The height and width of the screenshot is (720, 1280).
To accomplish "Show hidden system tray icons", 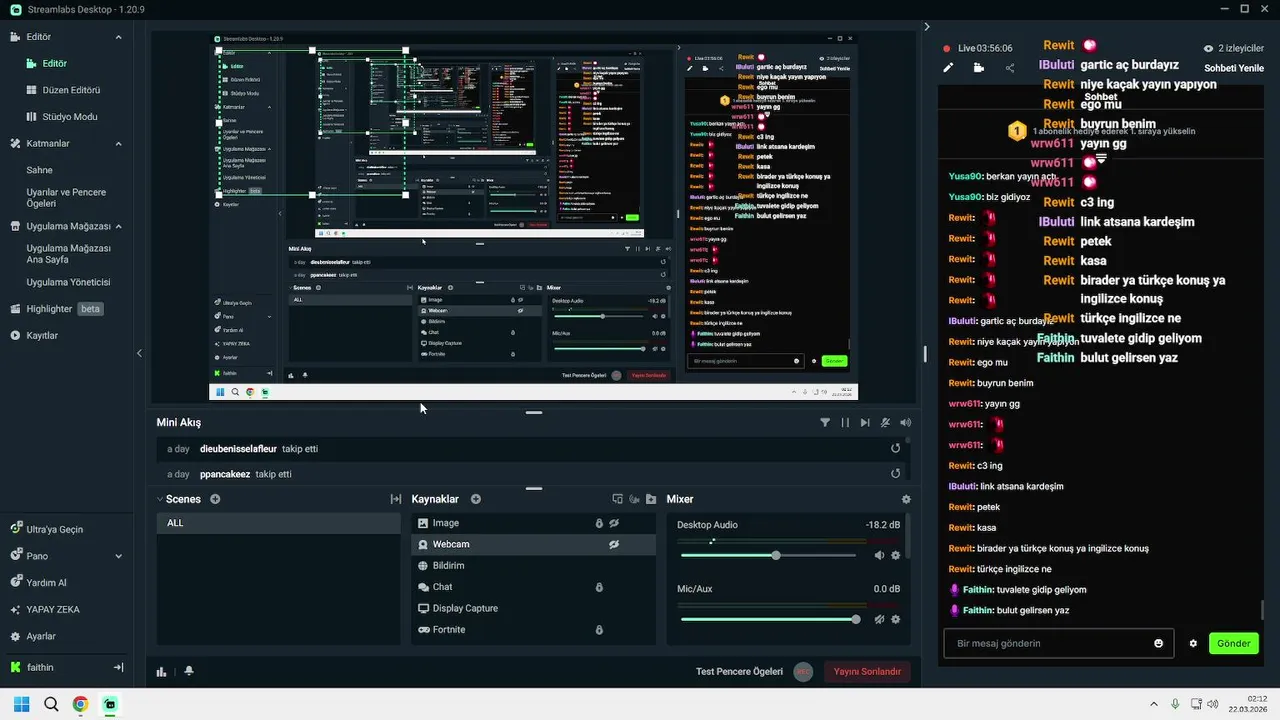I will [x=1154, y=704].
